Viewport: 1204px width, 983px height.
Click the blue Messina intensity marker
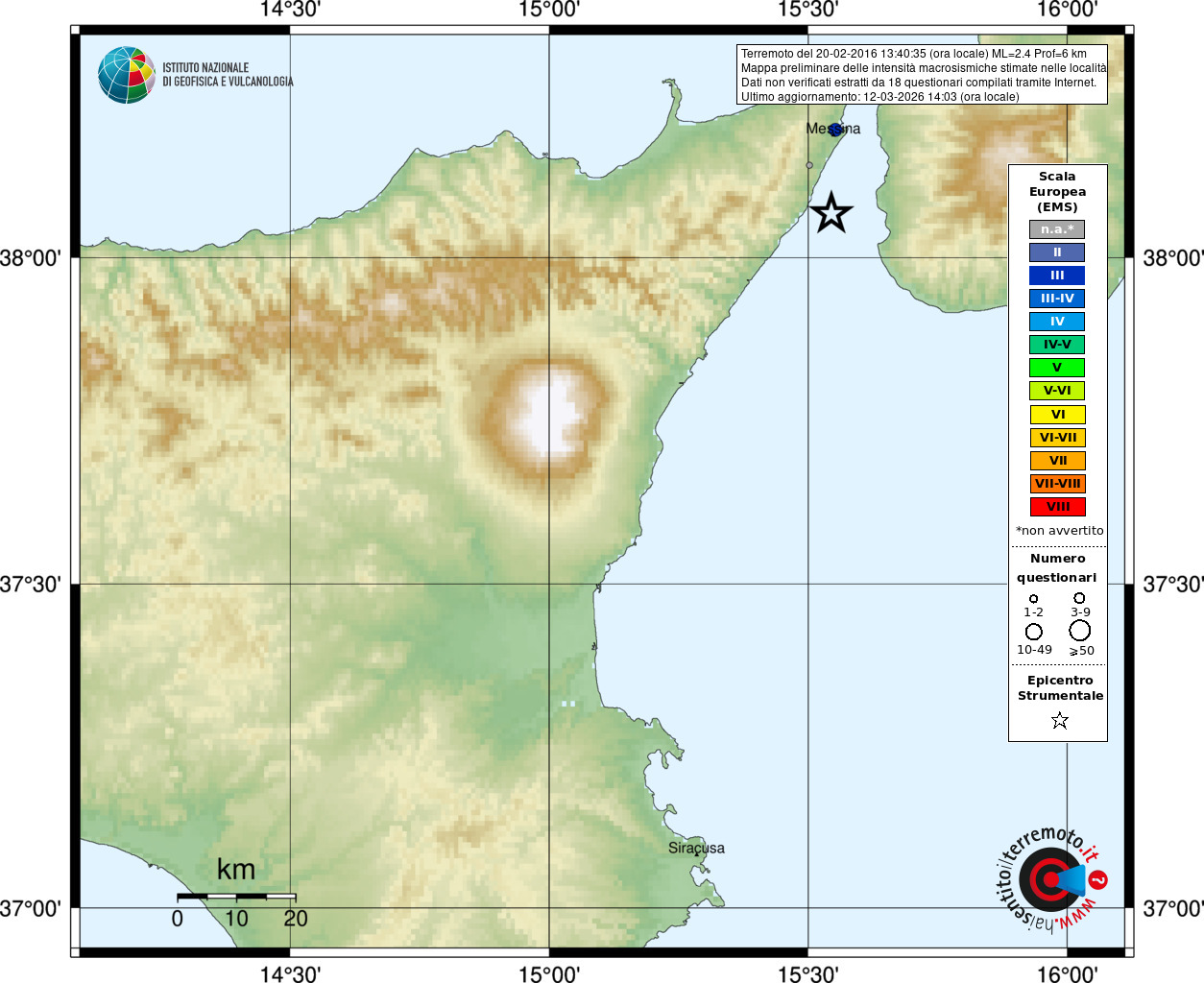pyautogui.click(x=834, y=130)
